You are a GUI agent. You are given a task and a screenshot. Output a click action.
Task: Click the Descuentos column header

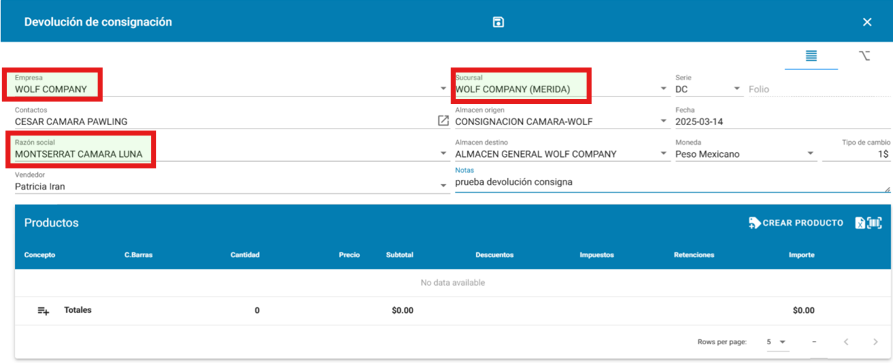pos(494,255)
